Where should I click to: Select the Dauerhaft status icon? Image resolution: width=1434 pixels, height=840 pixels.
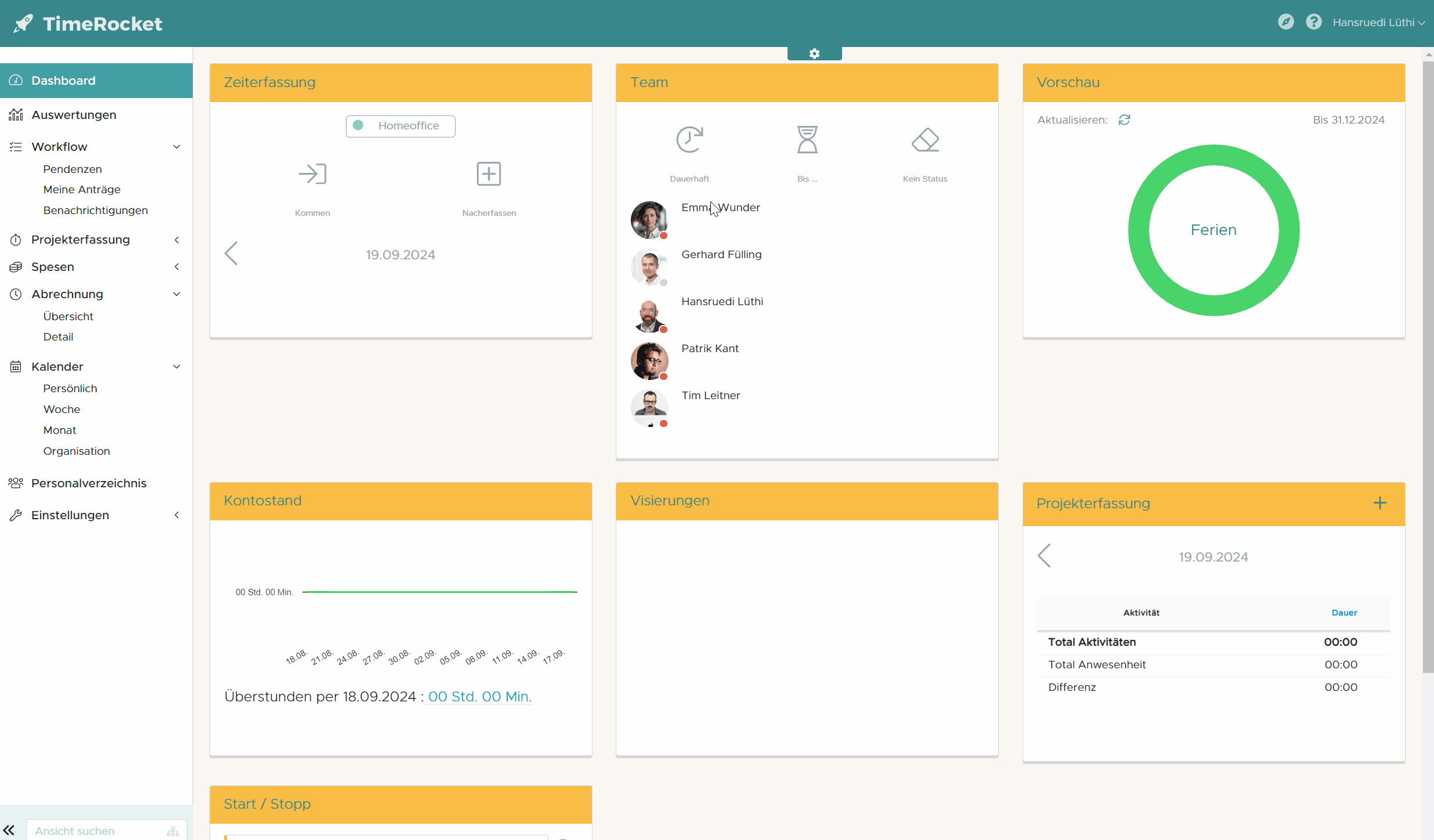[x=689, y=140]
